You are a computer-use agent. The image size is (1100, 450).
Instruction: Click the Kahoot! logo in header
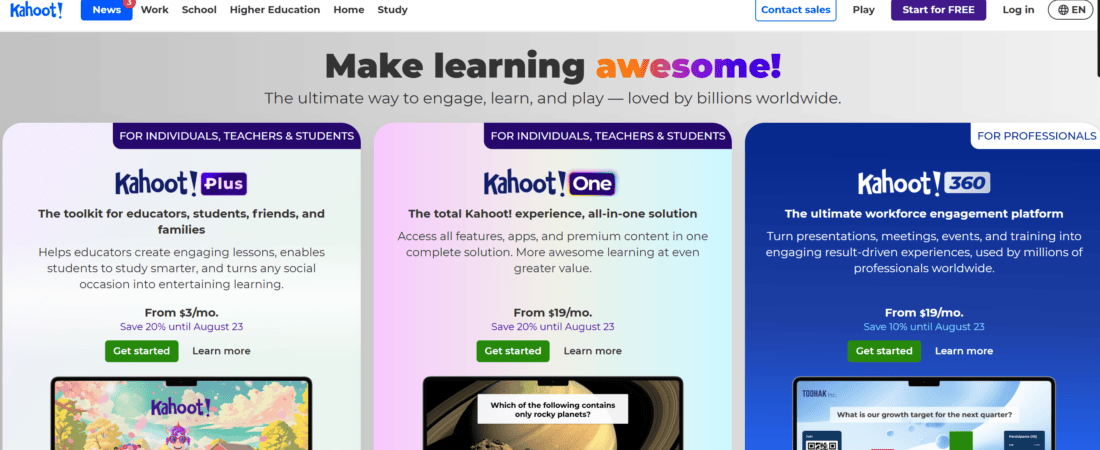[x=36, y=10]
